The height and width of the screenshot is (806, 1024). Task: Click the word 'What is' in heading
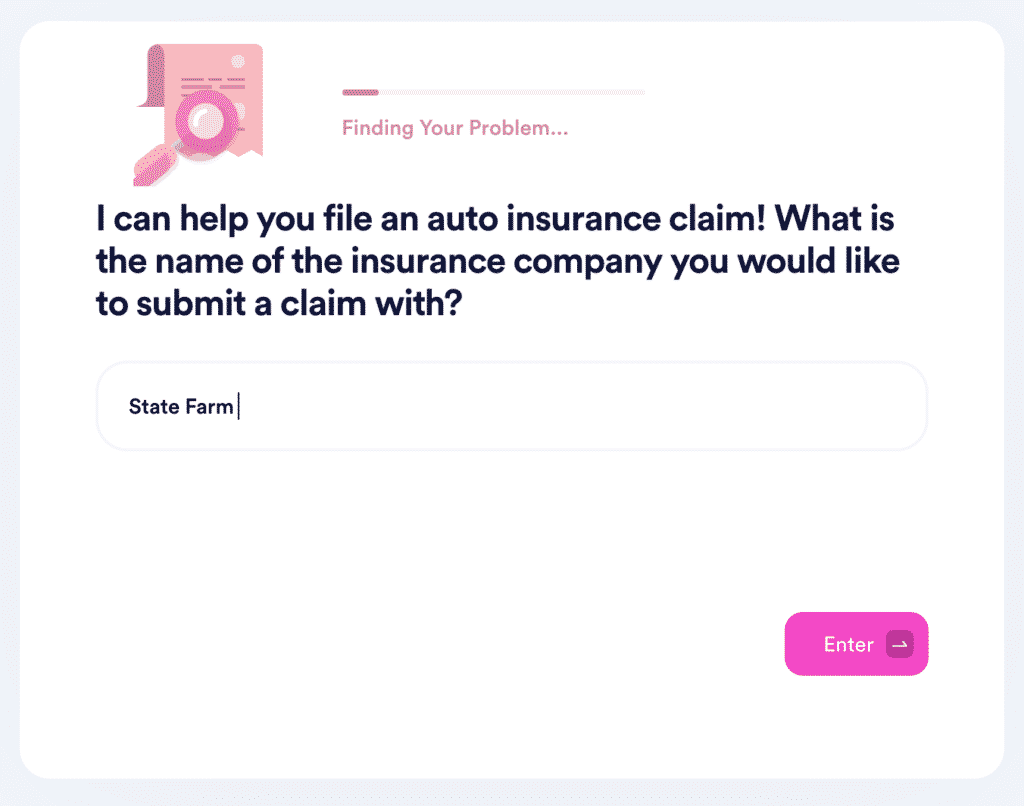[835, 218]
